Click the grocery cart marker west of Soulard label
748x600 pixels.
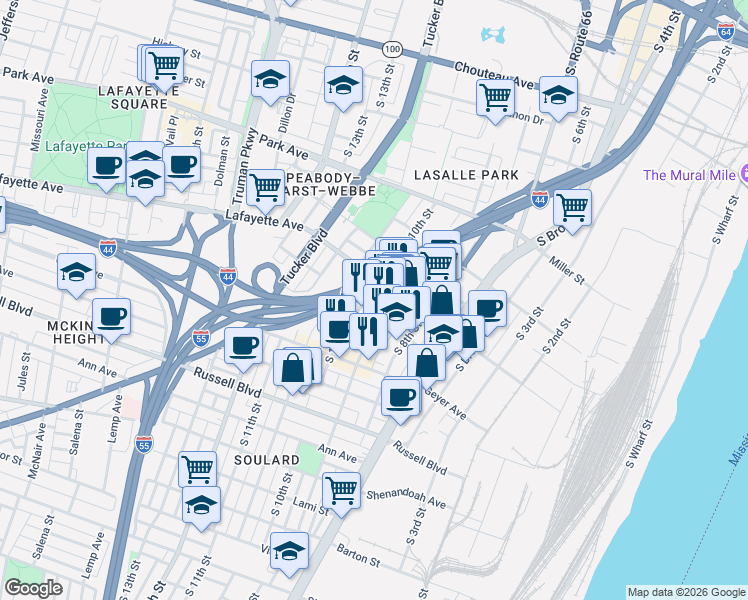(x=197, y=470)
